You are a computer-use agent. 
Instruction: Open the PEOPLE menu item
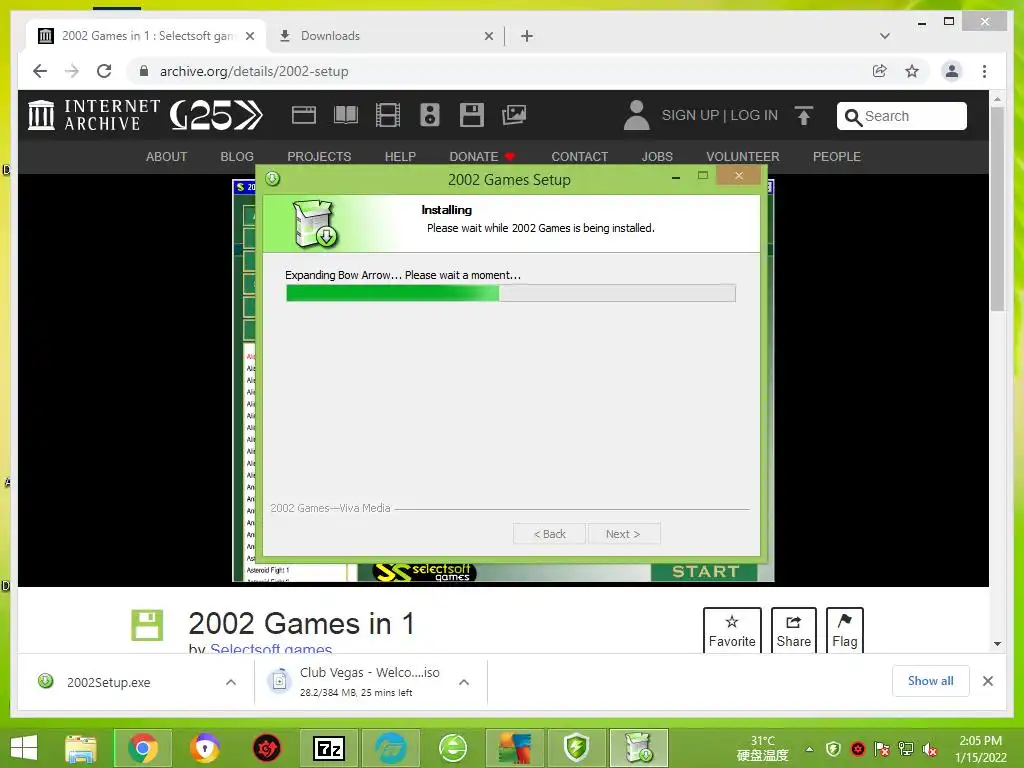pyautogui.click(x=837, y=157)
